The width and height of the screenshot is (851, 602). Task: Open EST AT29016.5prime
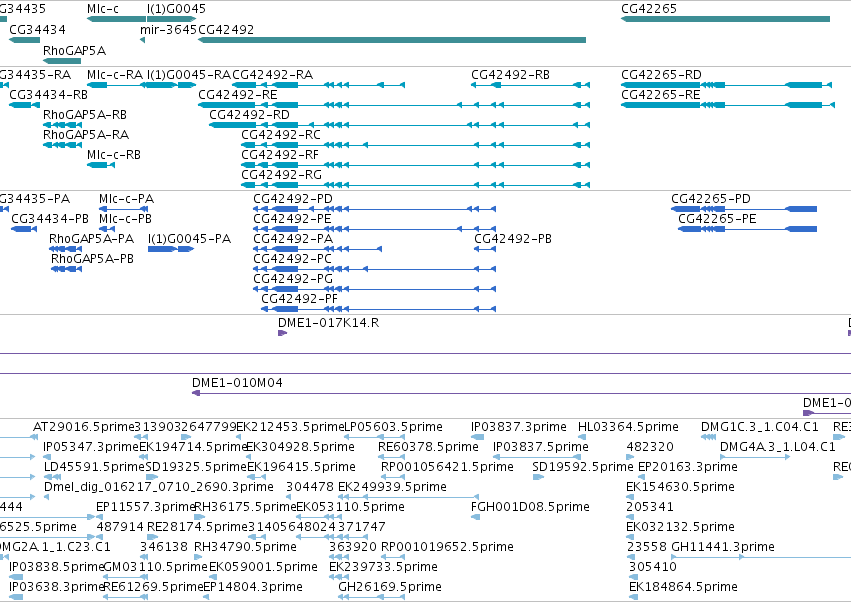34,437
